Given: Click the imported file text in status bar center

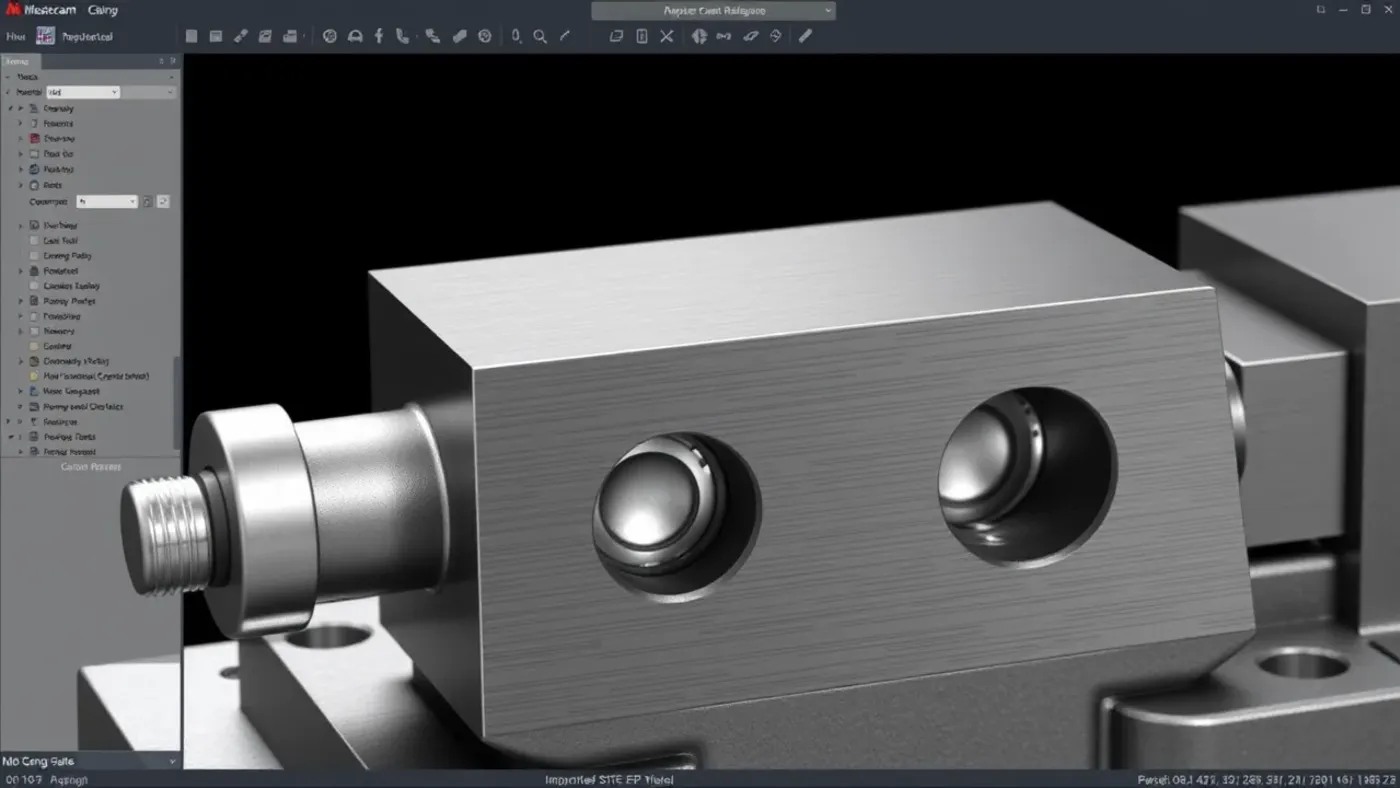Looking at the screenshot, I should [x=609, y=779].
